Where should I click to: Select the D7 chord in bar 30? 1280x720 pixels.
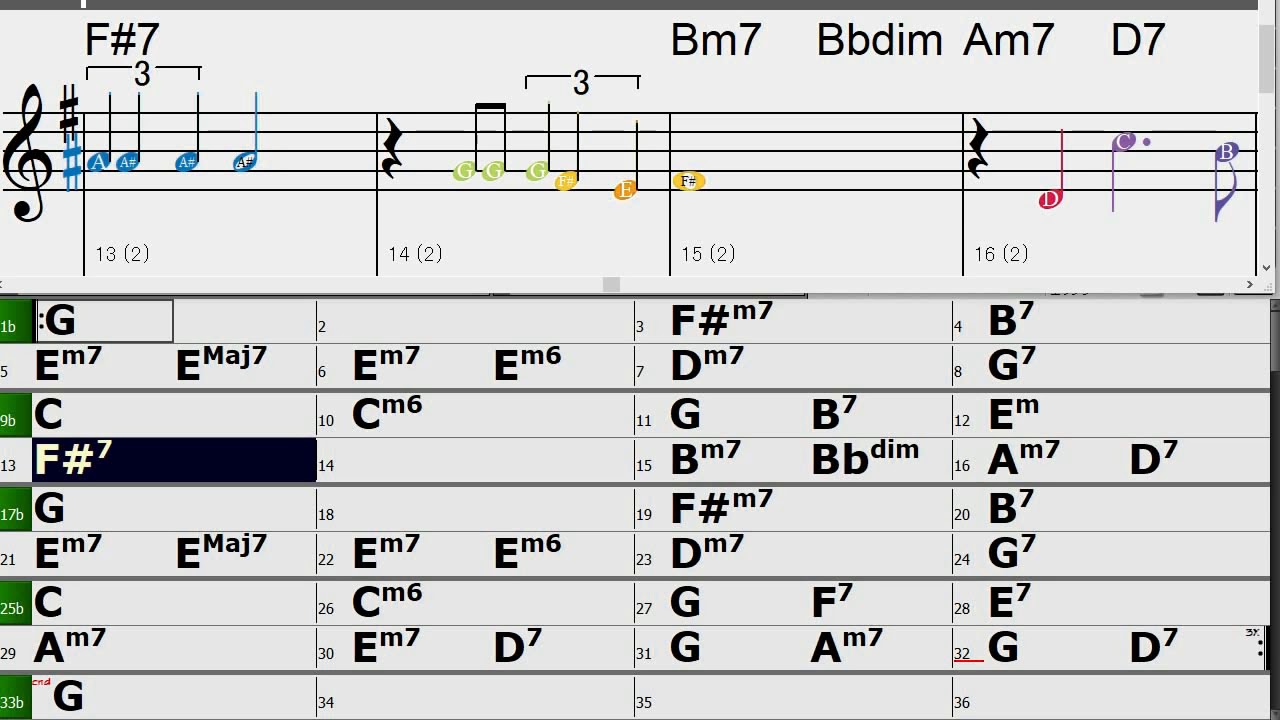point(517,648)
